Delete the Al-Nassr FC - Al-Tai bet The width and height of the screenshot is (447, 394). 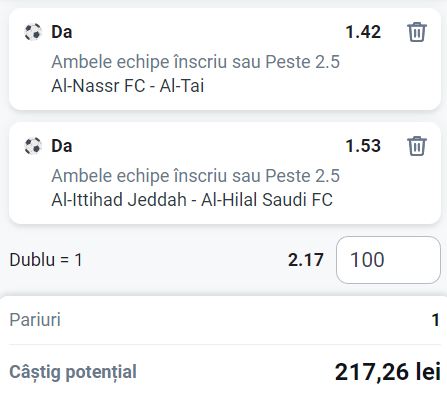(417, 32)
